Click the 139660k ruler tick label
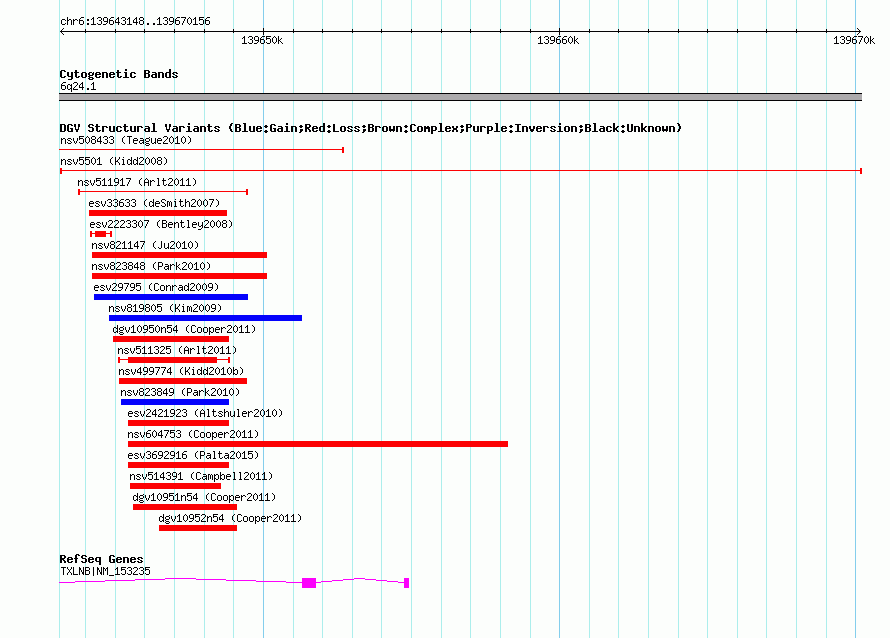 pos(558,40)
